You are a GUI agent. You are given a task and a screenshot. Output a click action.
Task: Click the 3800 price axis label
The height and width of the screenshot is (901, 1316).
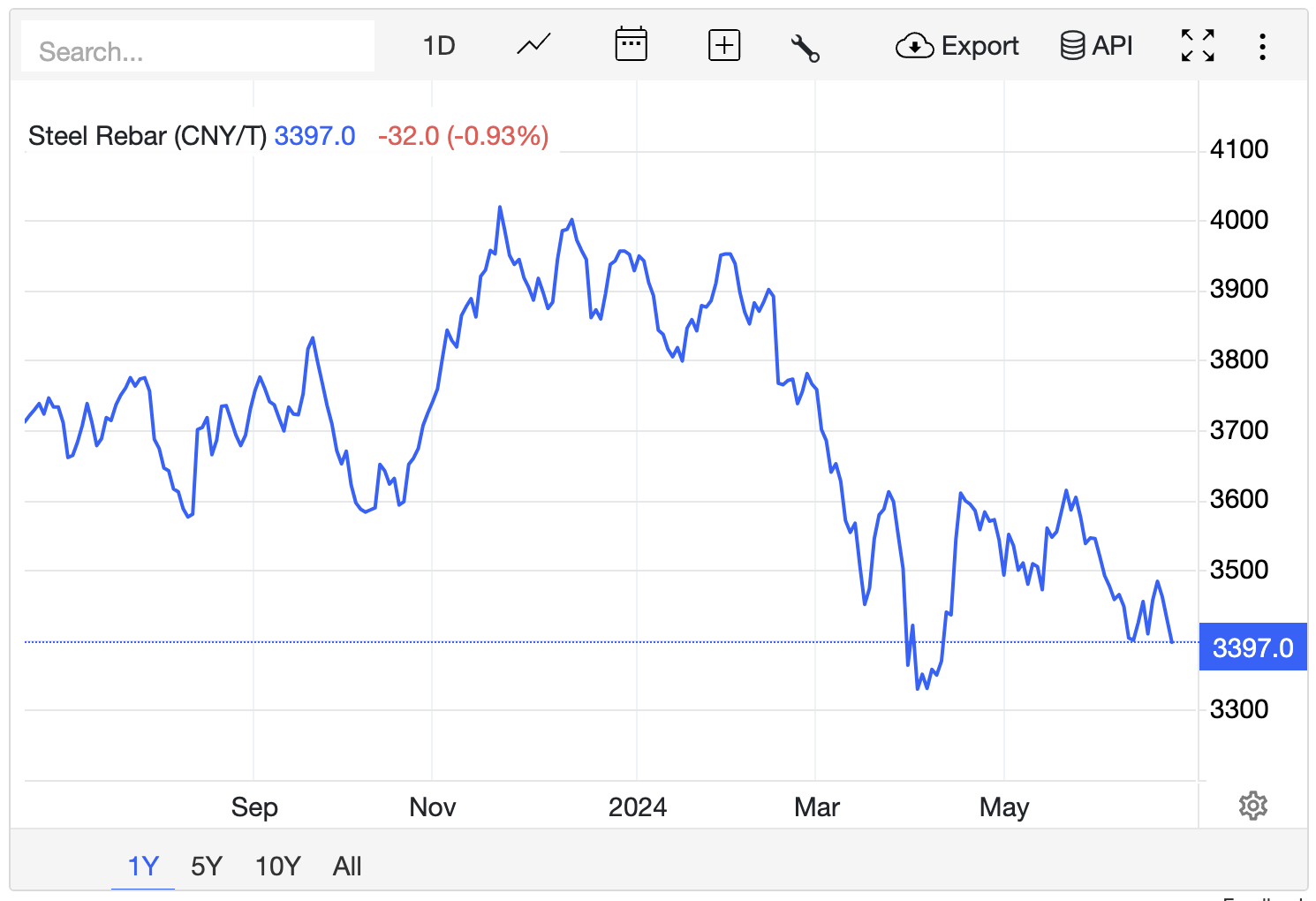coord(1238,360)
